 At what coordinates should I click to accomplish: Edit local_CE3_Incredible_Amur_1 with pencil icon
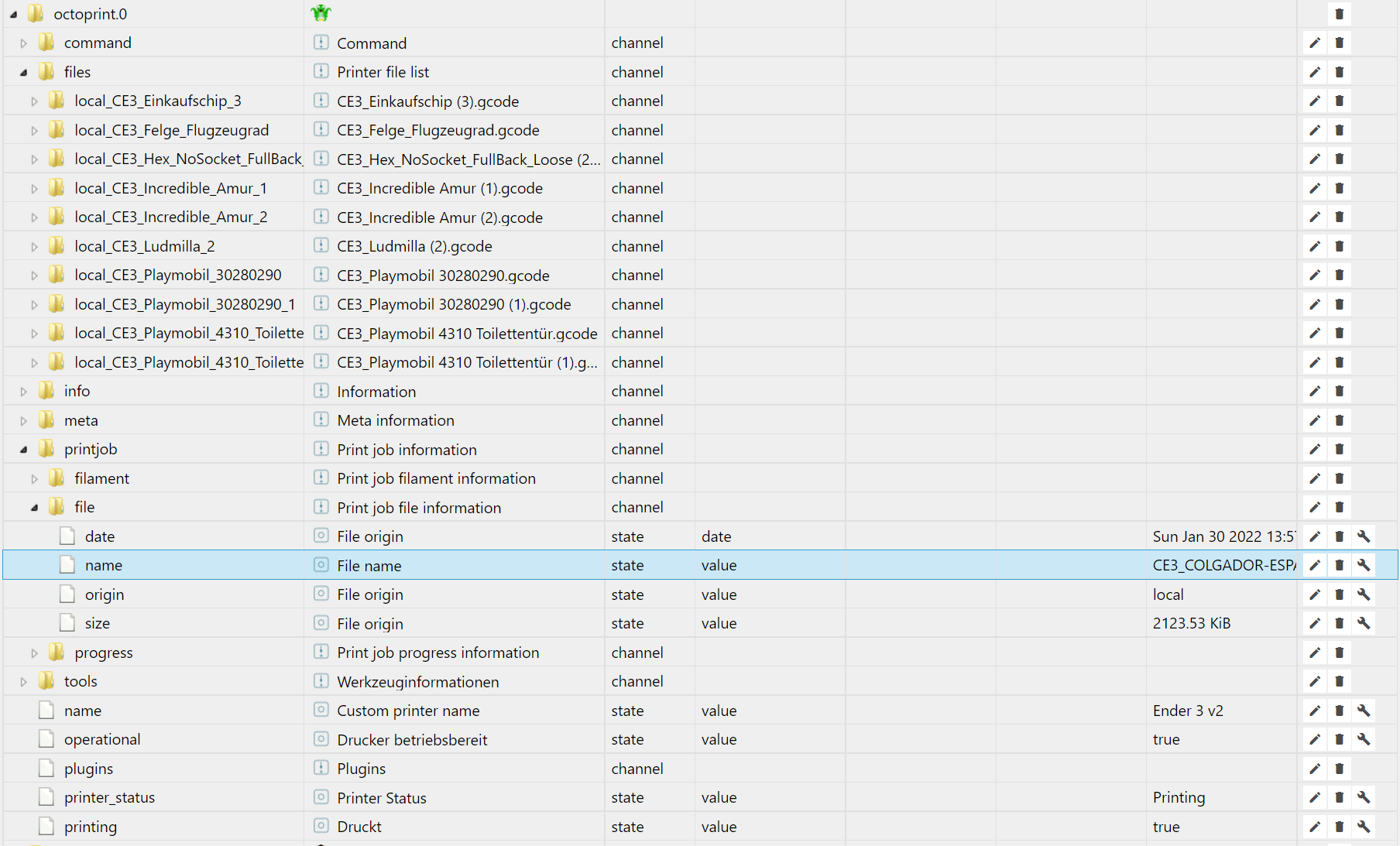pos(1315,188)
